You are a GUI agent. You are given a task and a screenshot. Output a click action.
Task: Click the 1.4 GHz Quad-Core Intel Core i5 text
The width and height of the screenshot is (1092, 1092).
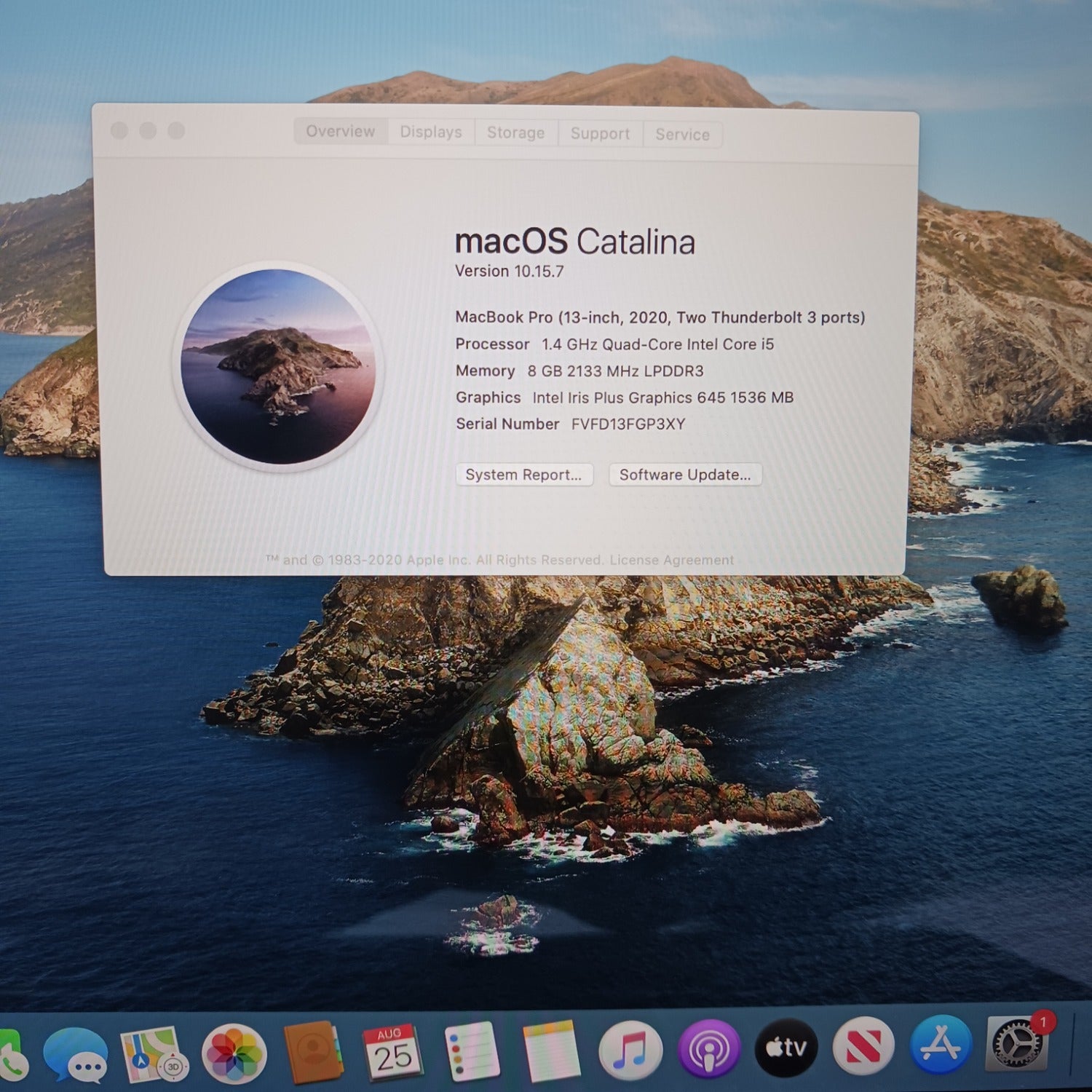click(657, 344)
